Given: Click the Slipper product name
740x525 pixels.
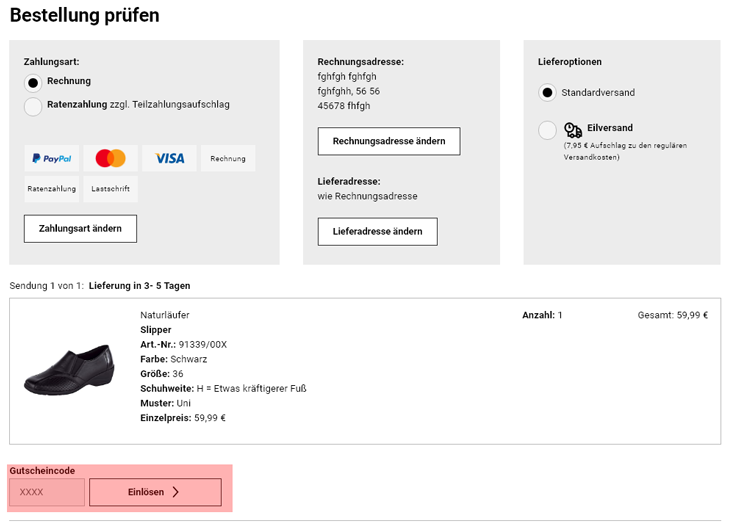Looking at the screenshot, I should tap(156, 330).
